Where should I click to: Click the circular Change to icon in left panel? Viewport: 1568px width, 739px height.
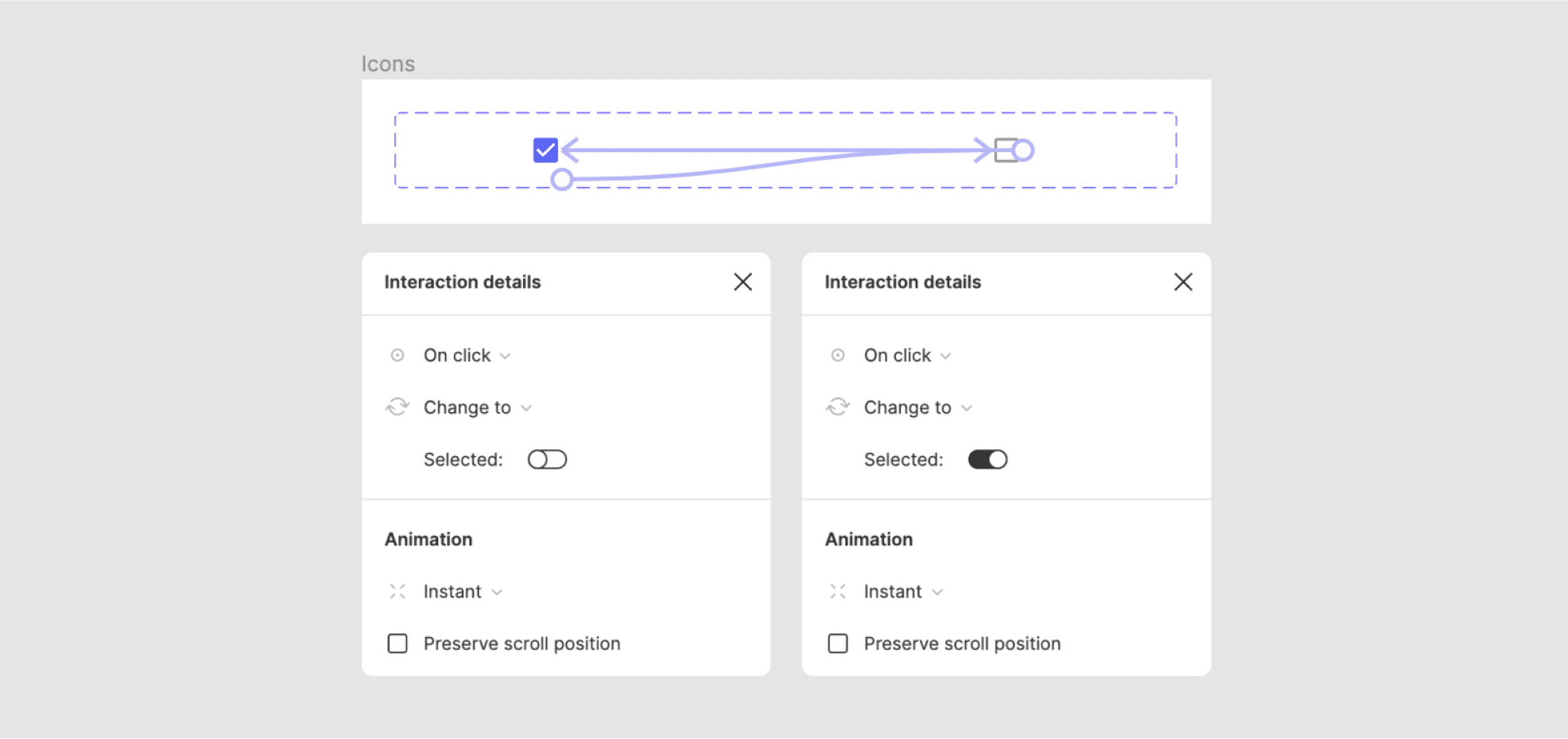[x=398, y=407]
